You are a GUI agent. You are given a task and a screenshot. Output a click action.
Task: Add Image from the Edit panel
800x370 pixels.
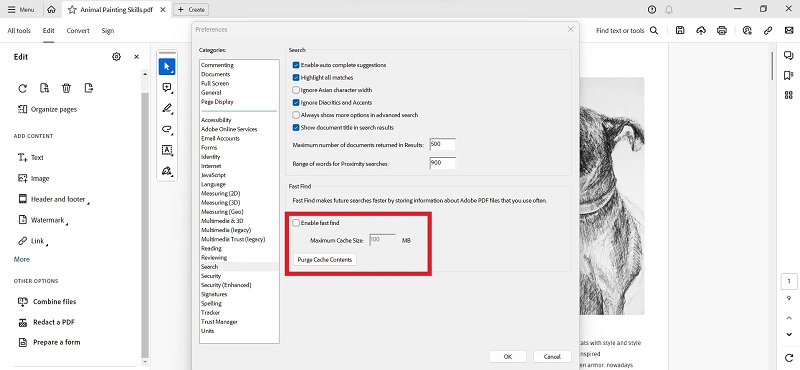click(x=34, y=179)
